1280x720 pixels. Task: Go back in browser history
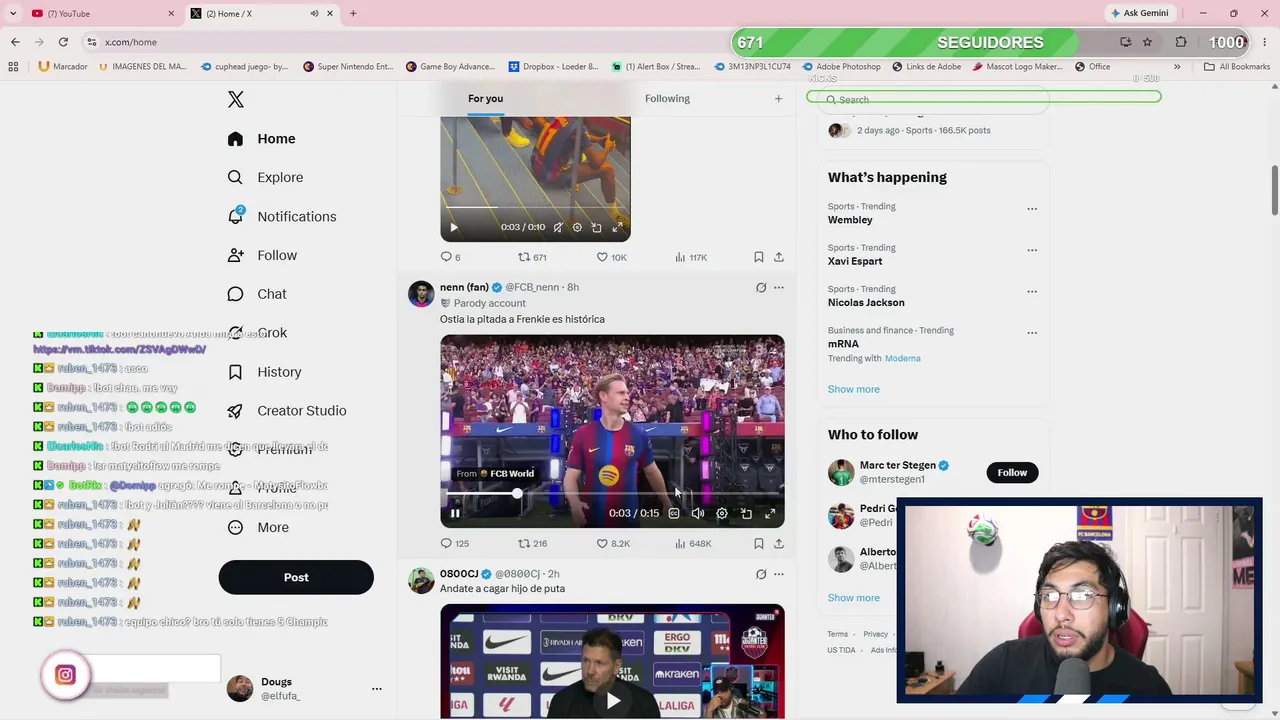point(15,42)
